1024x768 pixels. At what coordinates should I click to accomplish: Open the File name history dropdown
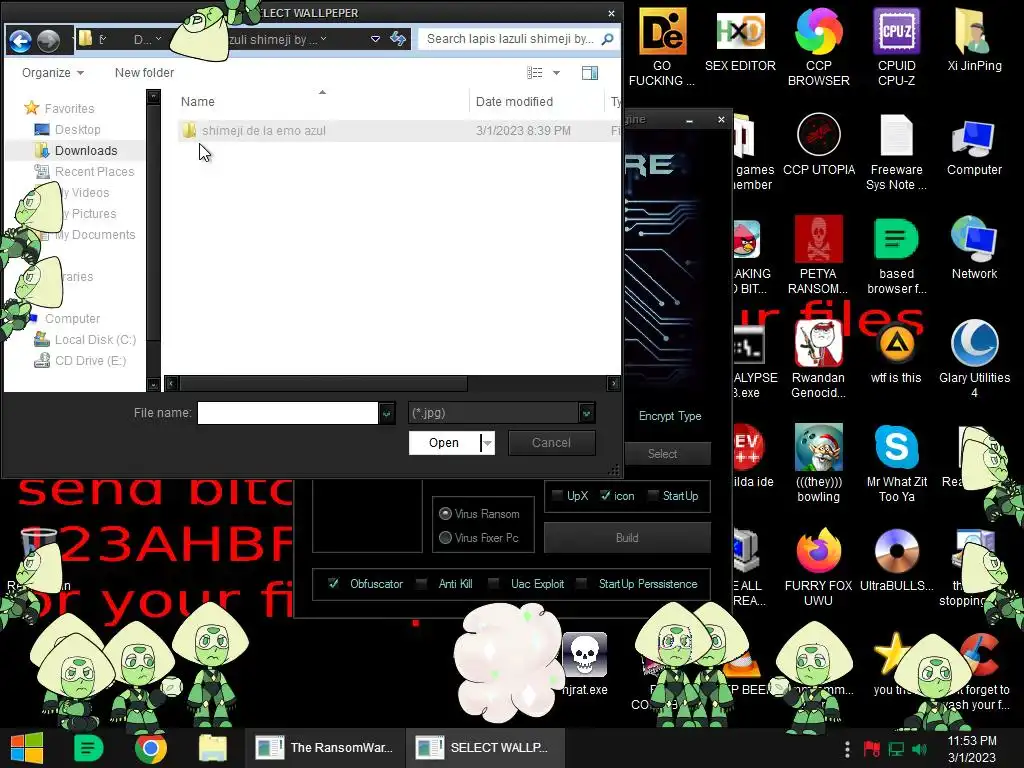click(387, 413)
